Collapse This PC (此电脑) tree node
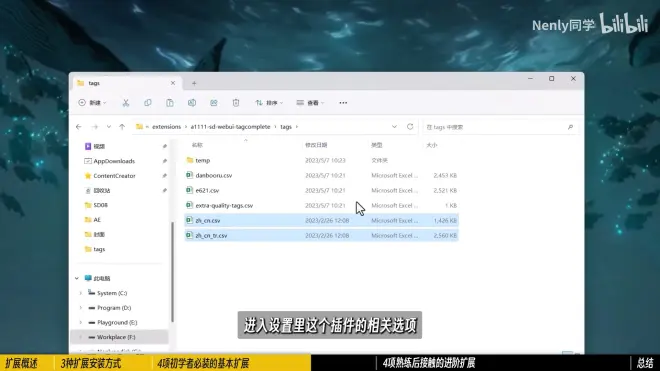This screenshot has height=371, width=660. tap(77, 278)
